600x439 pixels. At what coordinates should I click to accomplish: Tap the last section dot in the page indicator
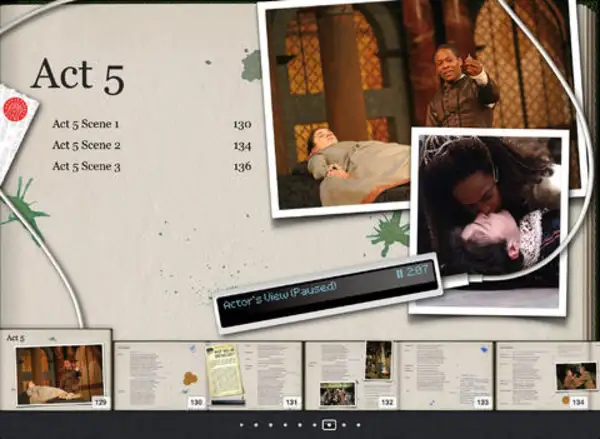click(358, 425)
